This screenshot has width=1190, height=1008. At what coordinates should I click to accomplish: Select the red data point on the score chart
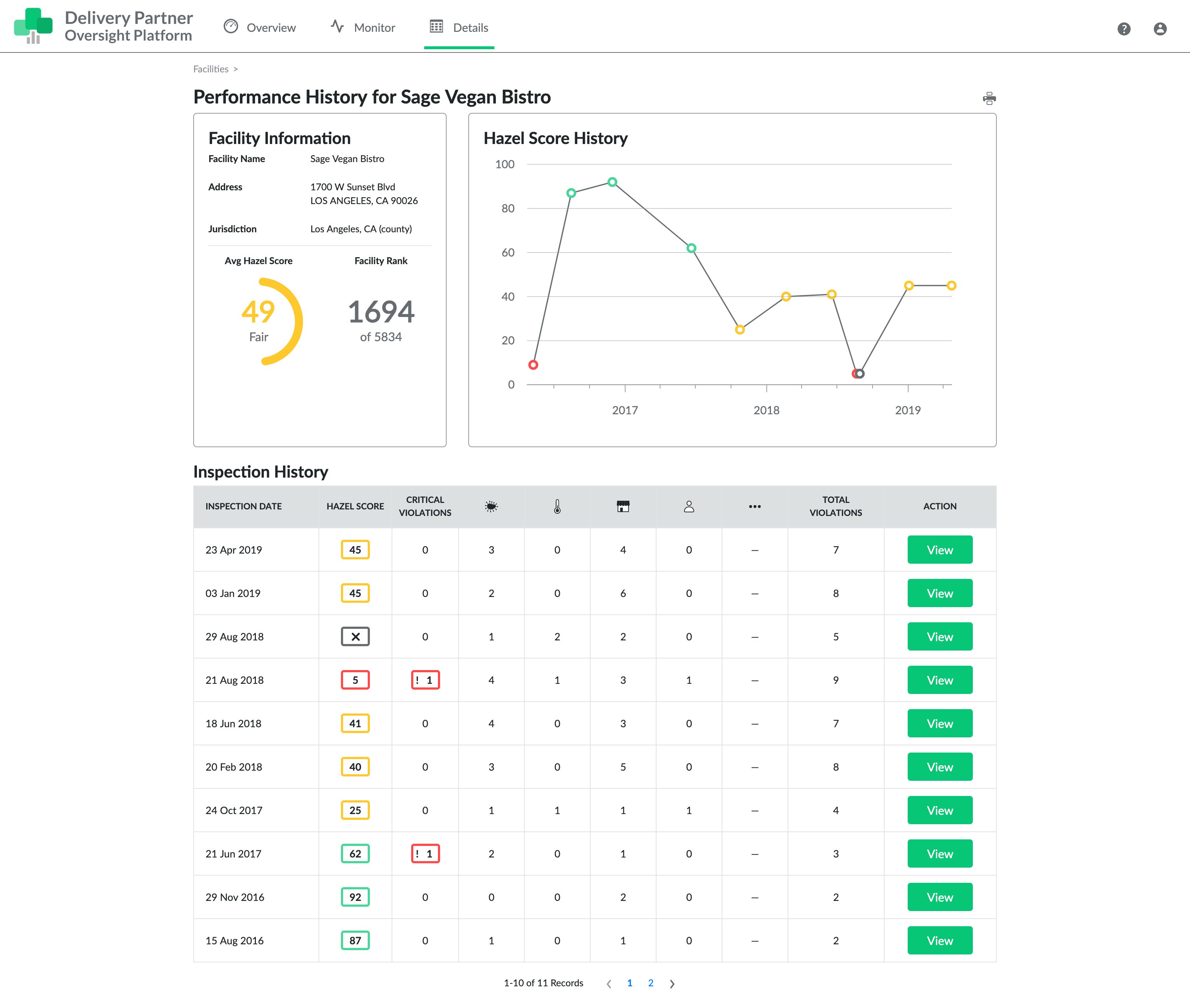[x=533, y=364]
